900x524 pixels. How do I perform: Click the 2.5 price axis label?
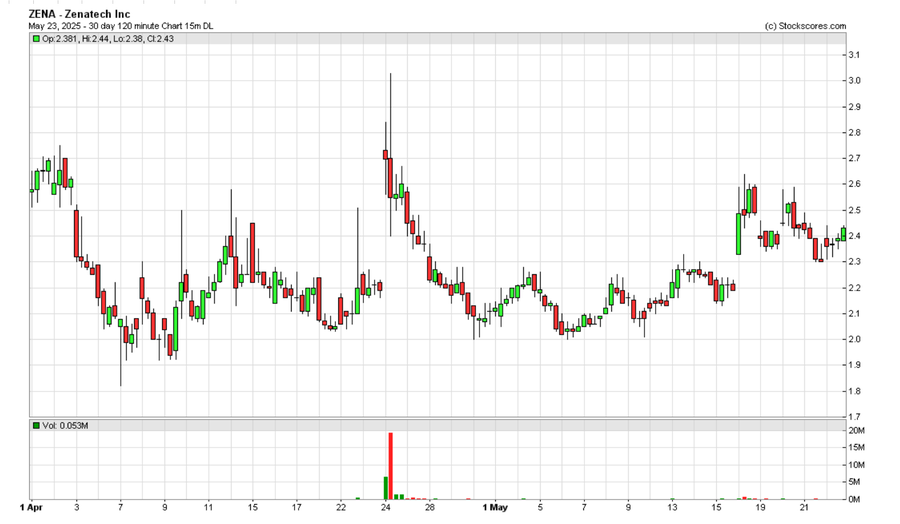pos(854,210)
